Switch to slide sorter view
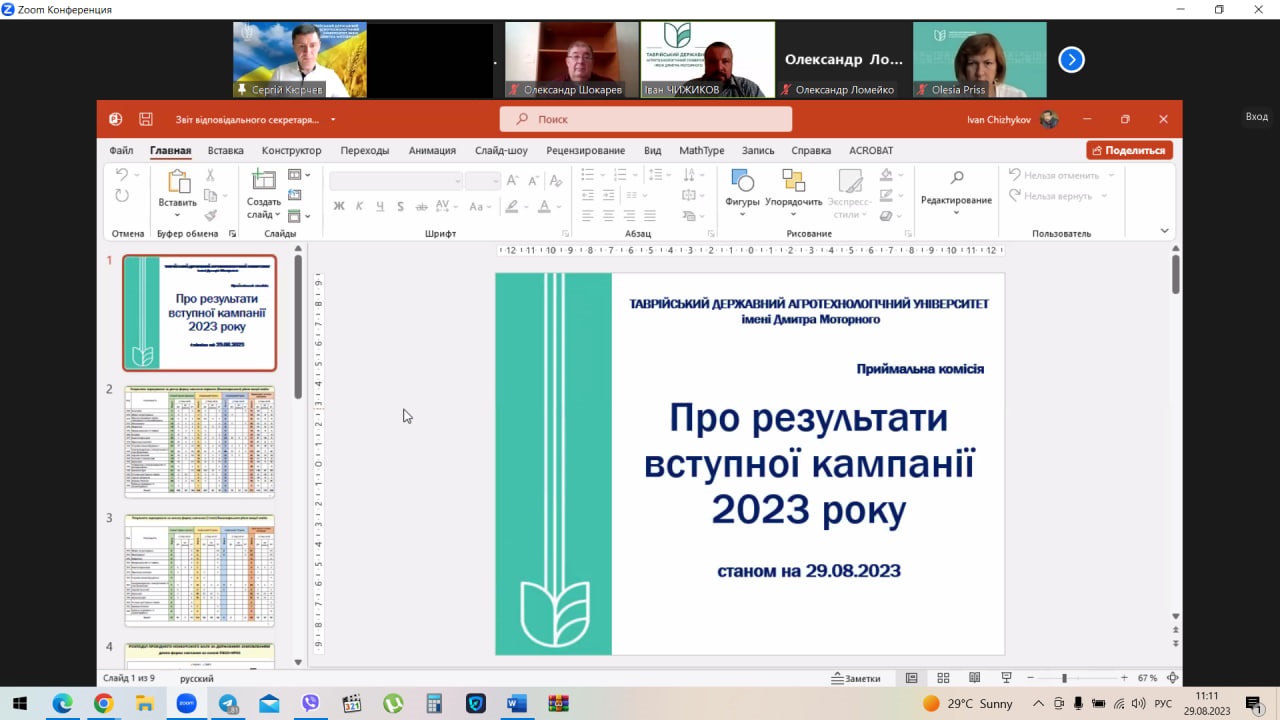Screen dimensions: 1280x720 (x=943, y=678)
